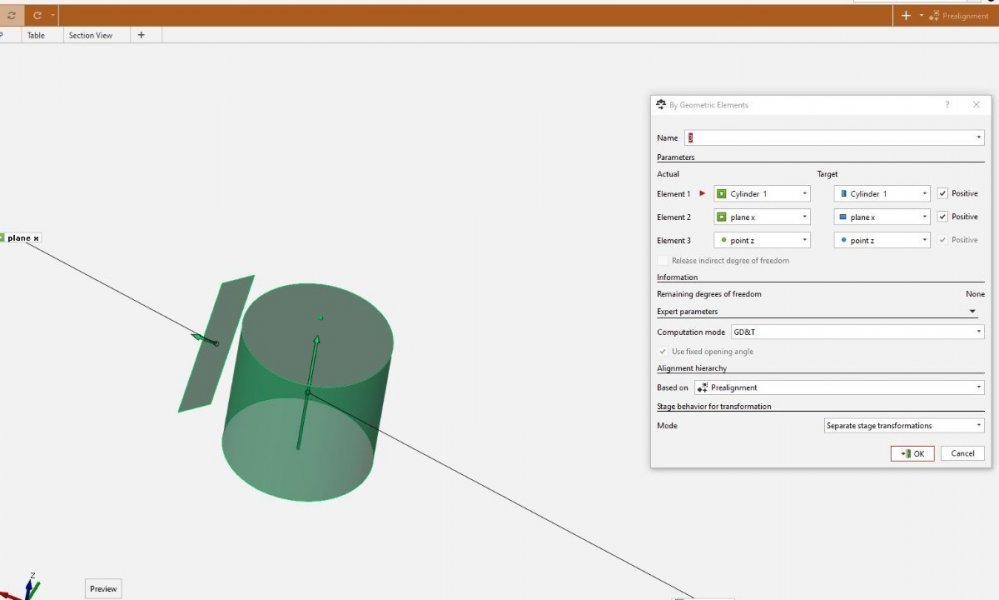
Task: Enable Release indirect degree of freedom
Action: [x=663, y=261]
